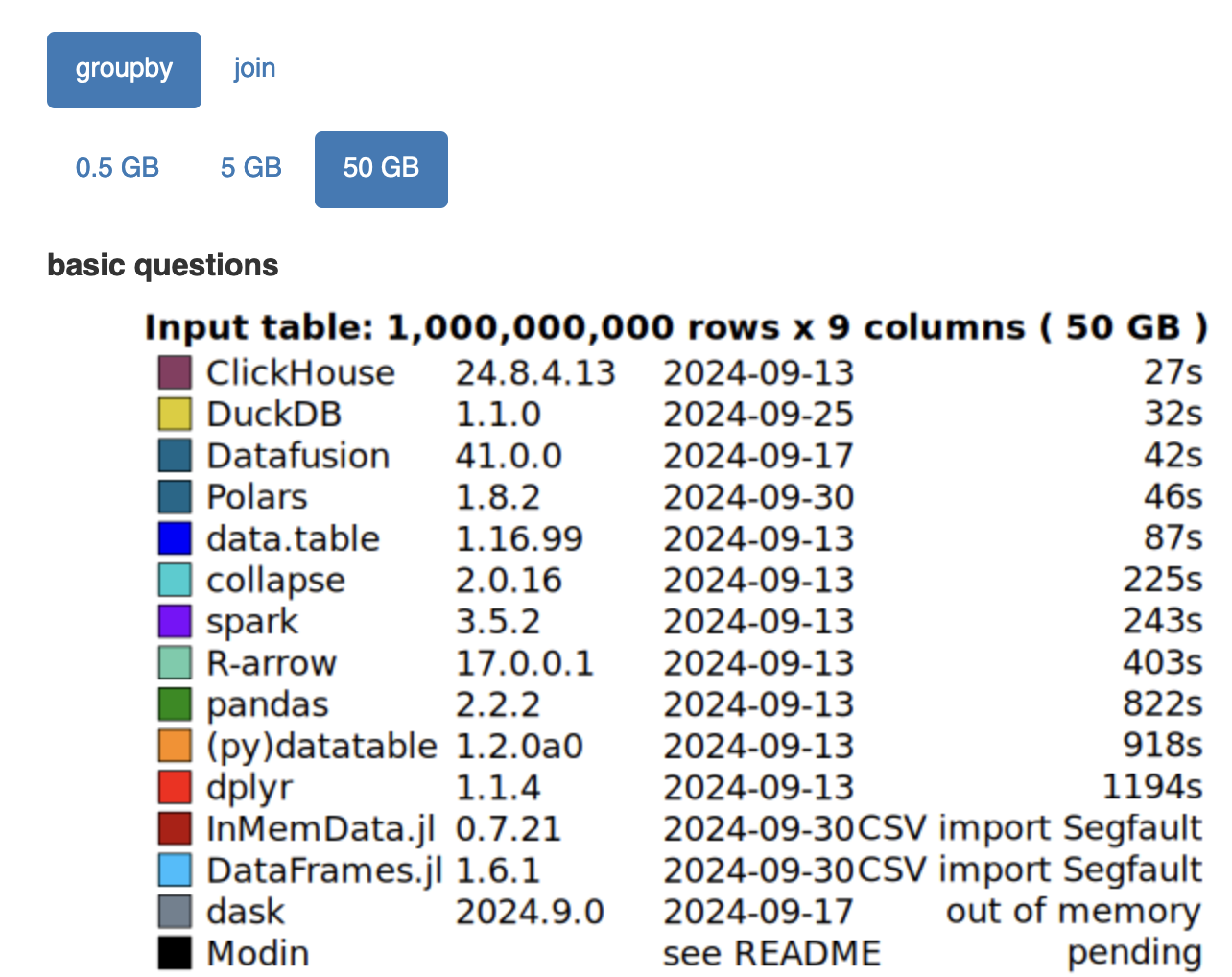Click the data.table blue color swatch
This screenshot has height=977, width=1232.
point(175,538)
